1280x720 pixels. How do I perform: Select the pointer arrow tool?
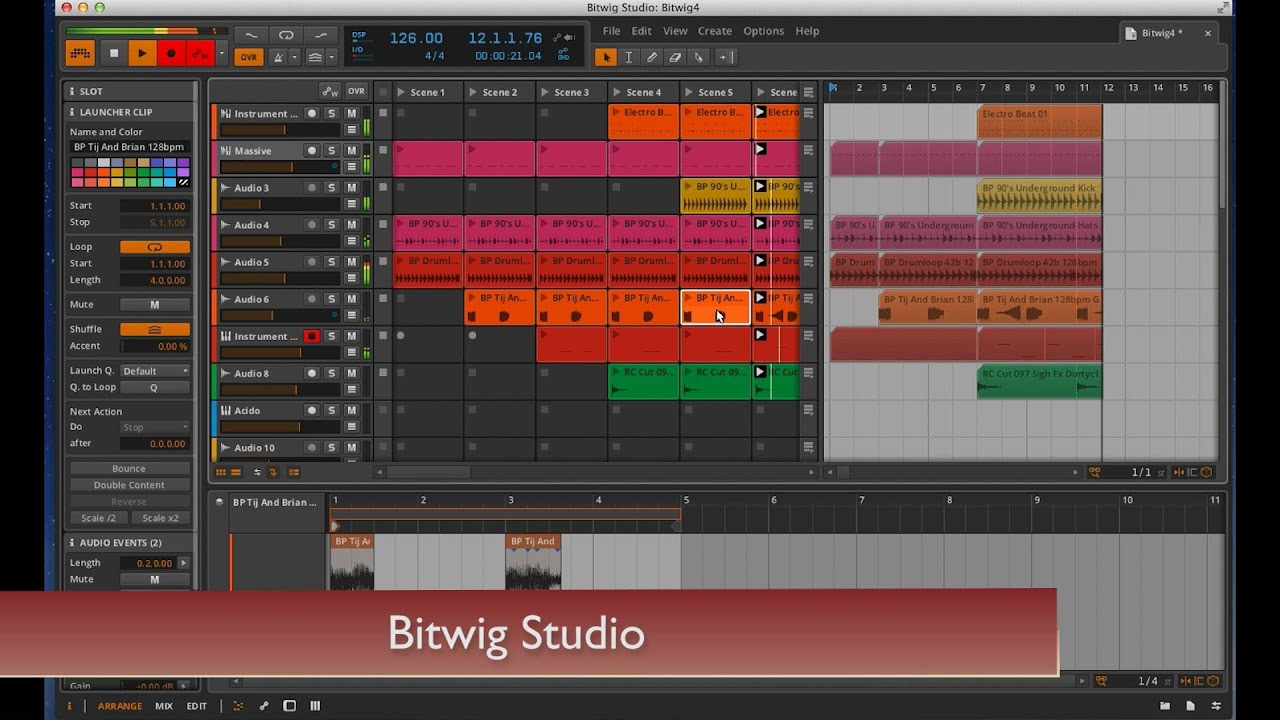click(x=605, y=57)
